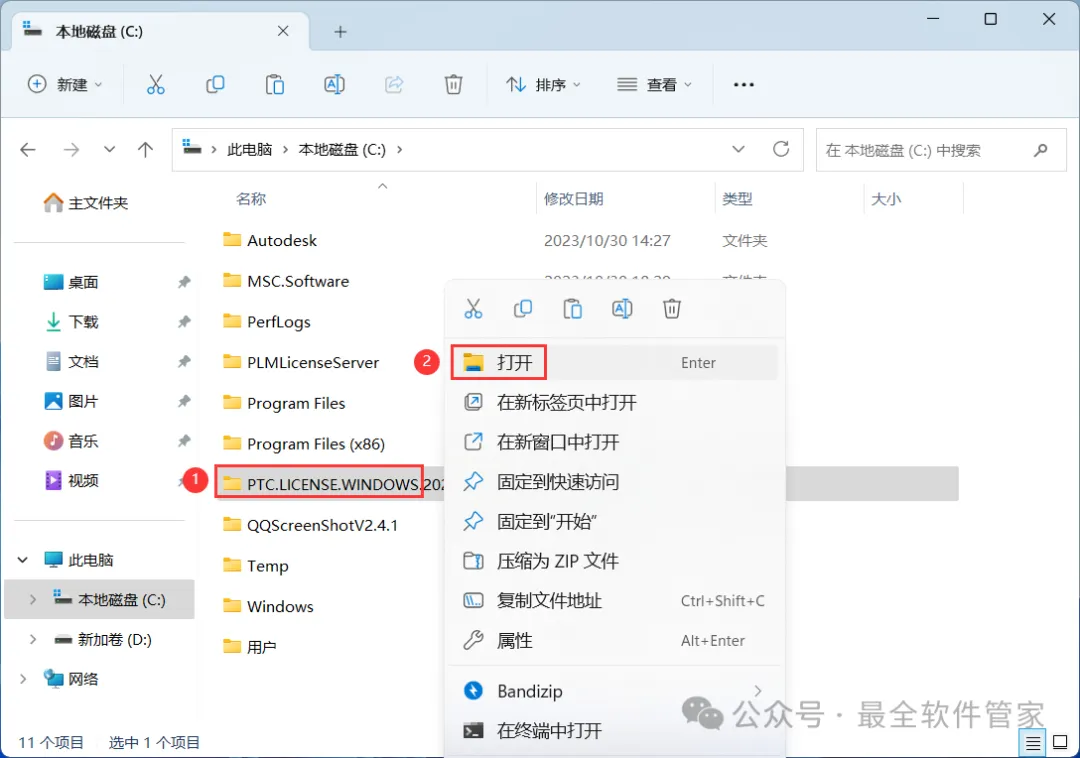Expand the 新加卷 (D:) tree node

click(32, 640)
